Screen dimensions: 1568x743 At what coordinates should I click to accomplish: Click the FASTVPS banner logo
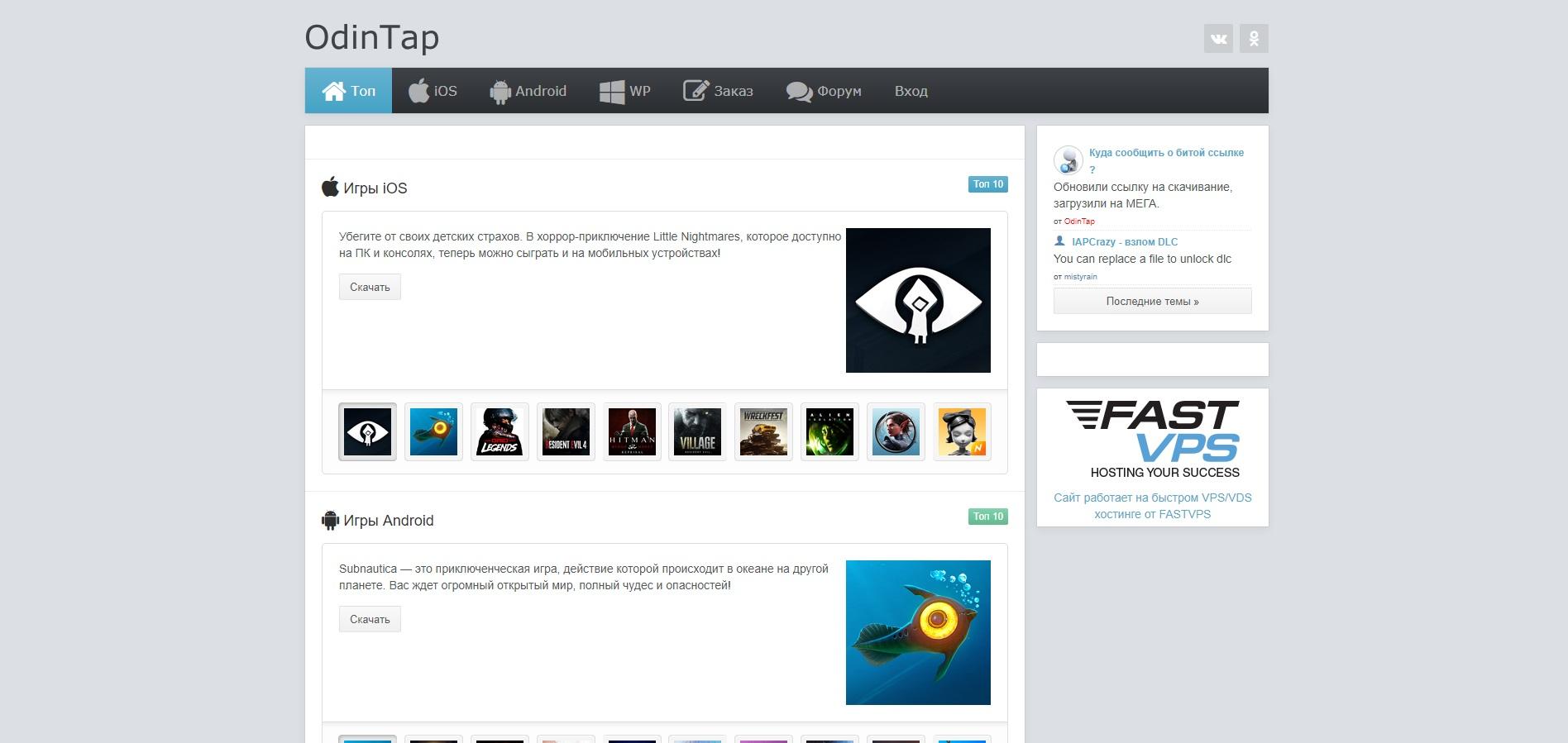[1153, 439]
